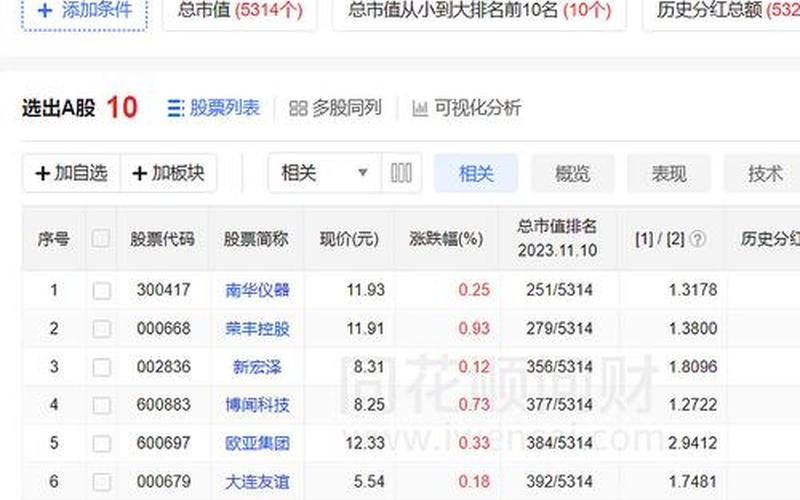
Task: Select the 概览 overview tab
Action: coord(572,173)
